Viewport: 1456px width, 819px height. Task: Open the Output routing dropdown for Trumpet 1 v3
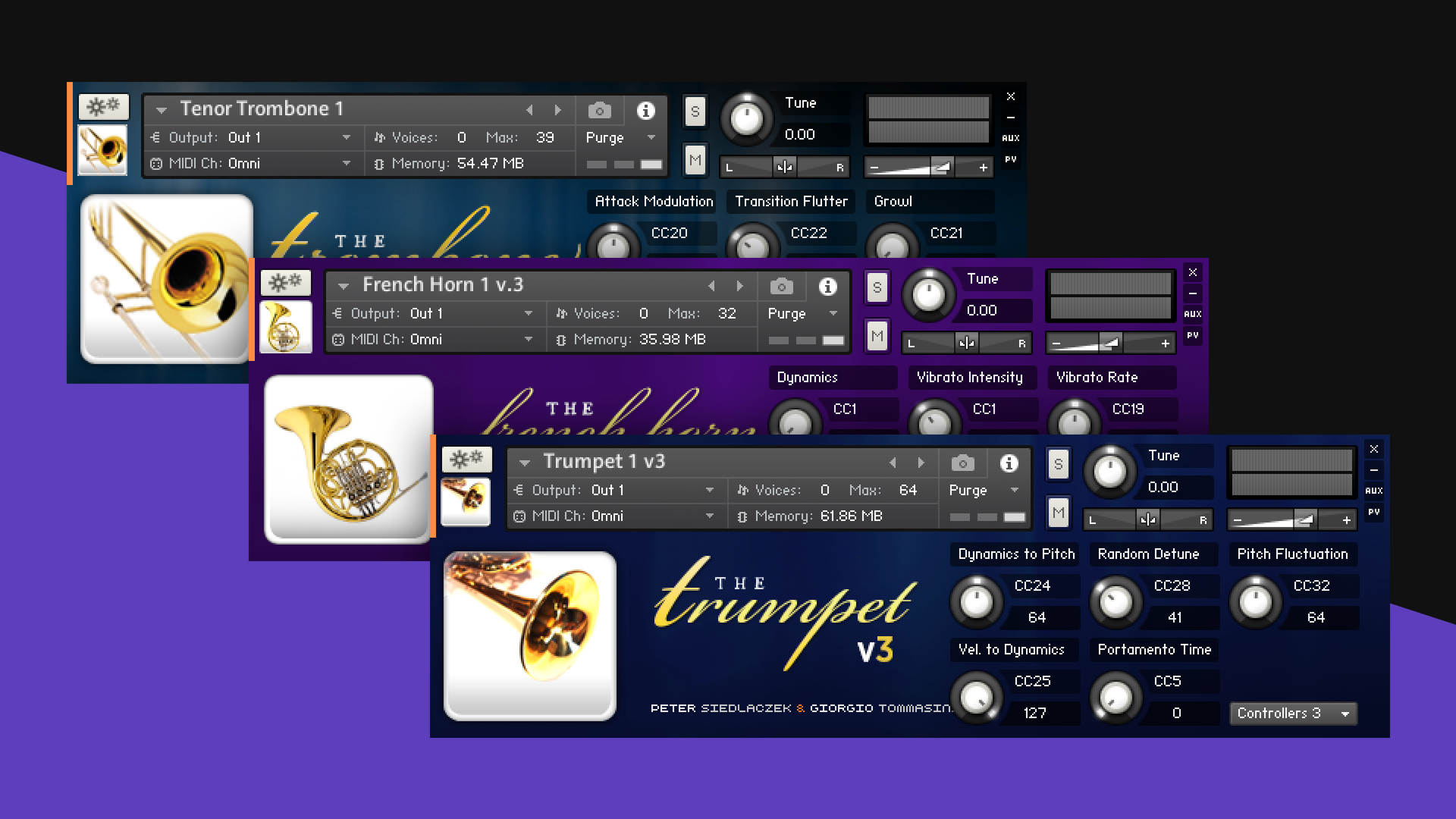(652, 490)
